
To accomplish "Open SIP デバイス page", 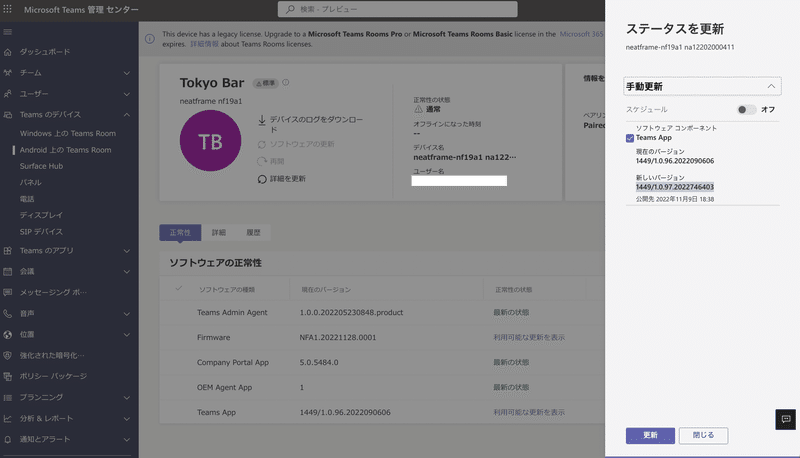I will [x=41, y=232].
